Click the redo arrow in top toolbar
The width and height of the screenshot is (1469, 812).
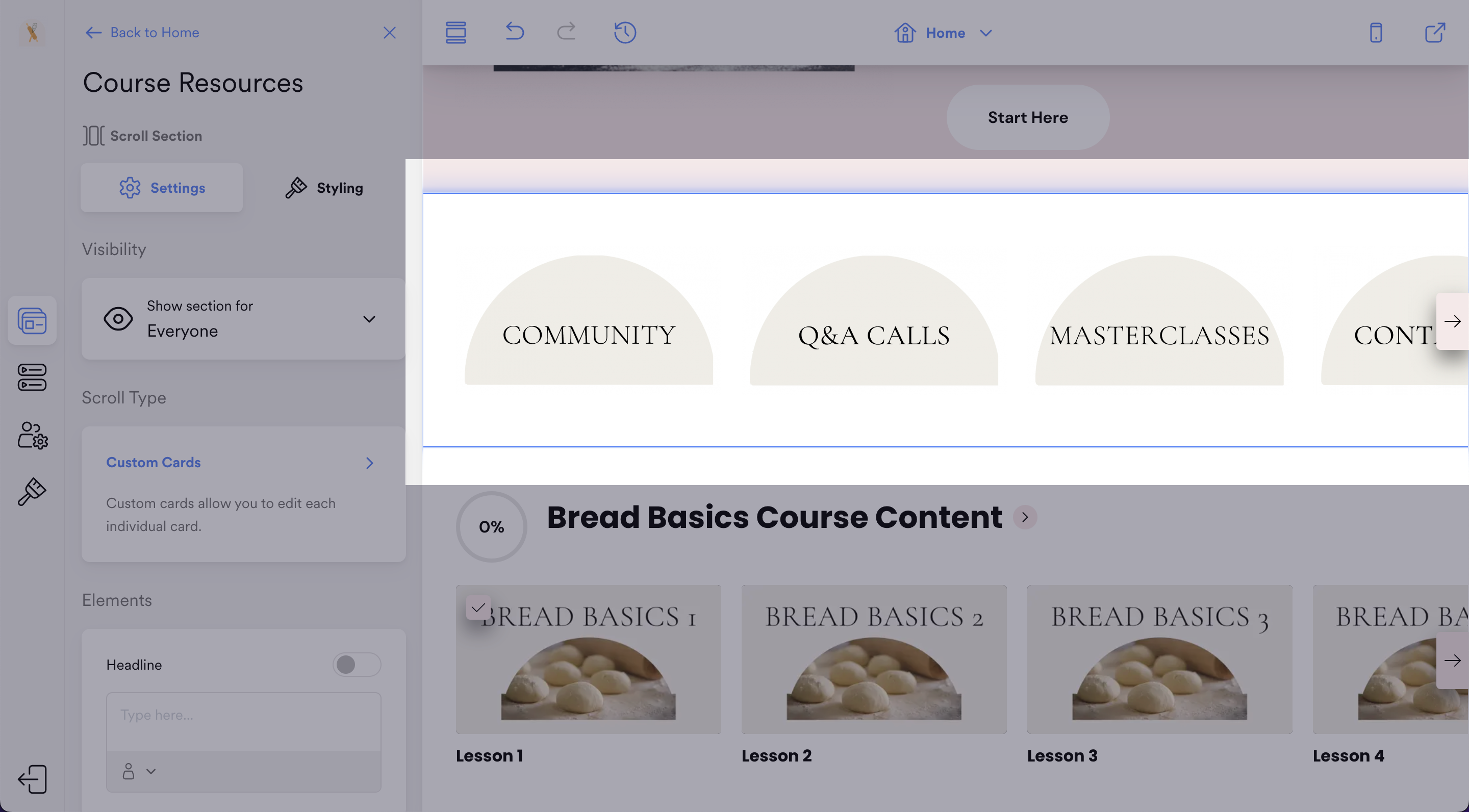click(566, 31)
